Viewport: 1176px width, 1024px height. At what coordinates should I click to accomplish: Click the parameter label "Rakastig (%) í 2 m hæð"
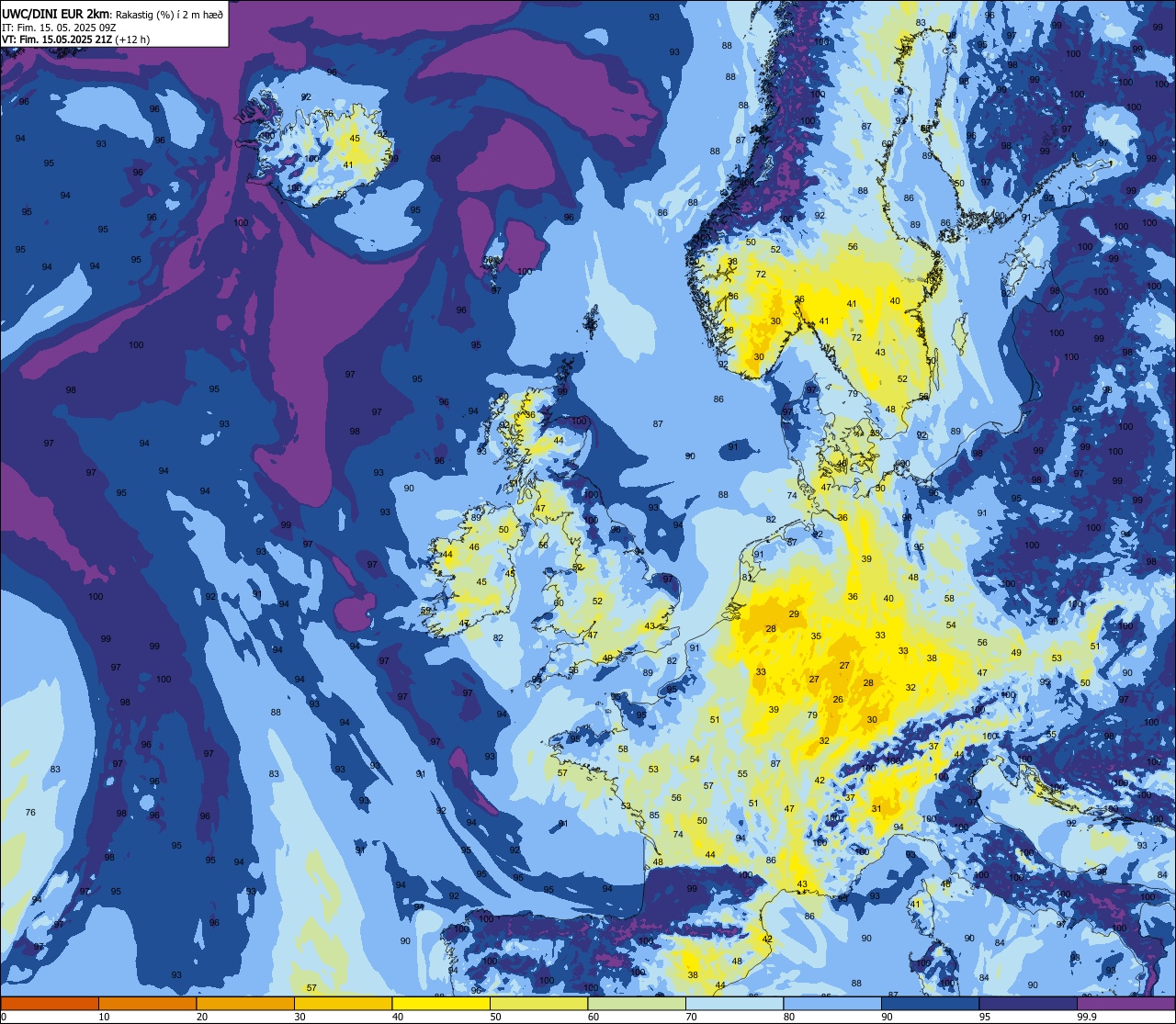pos(169,14)
